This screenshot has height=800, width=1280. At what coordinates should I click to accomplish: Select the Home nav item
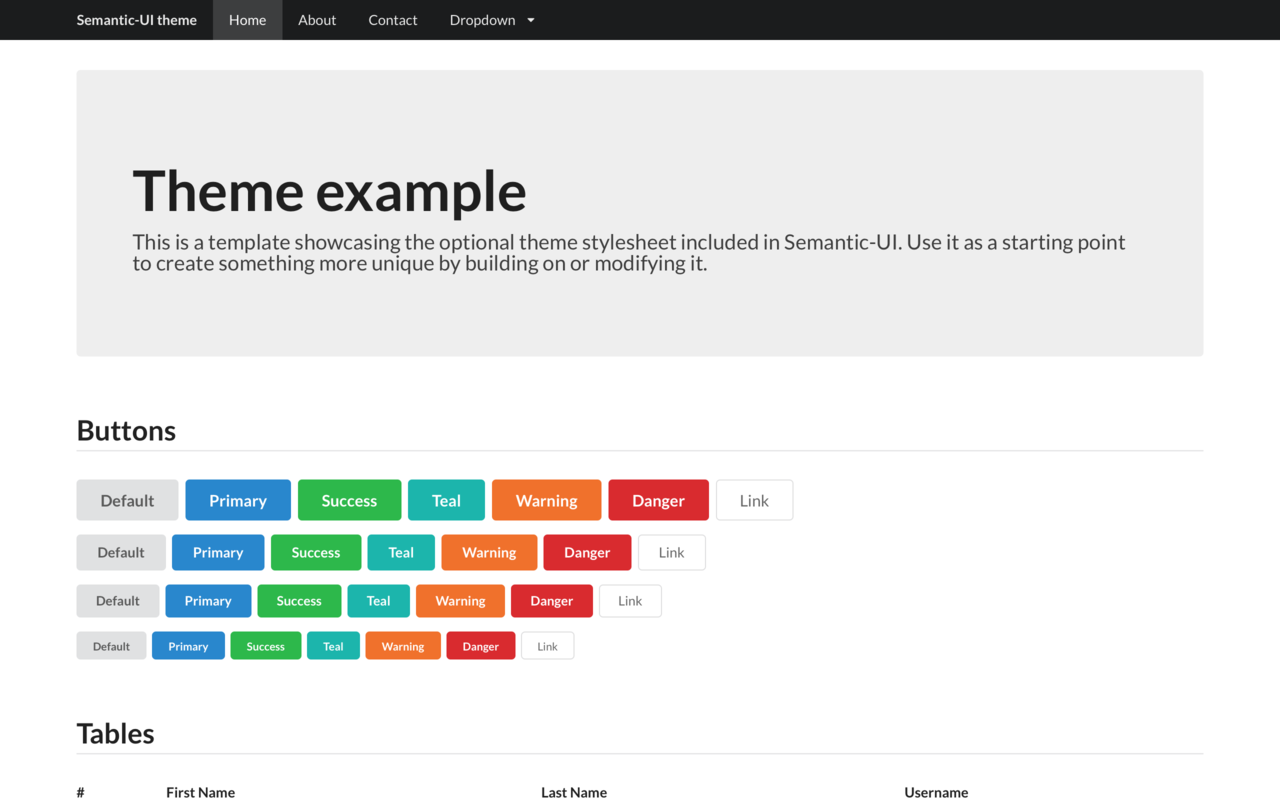pos(248,20)
